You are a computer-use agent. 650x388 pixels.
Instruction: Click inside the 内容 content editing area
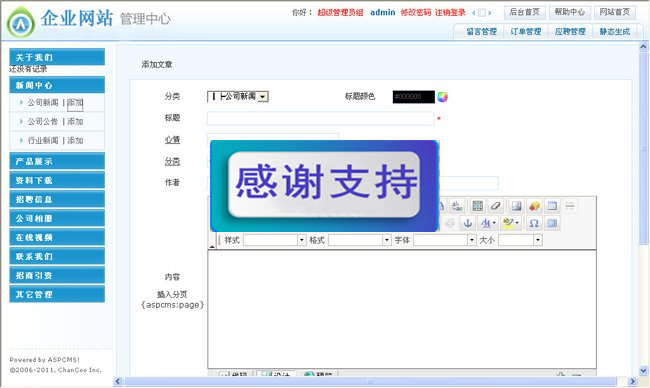(x=402, y=309)
